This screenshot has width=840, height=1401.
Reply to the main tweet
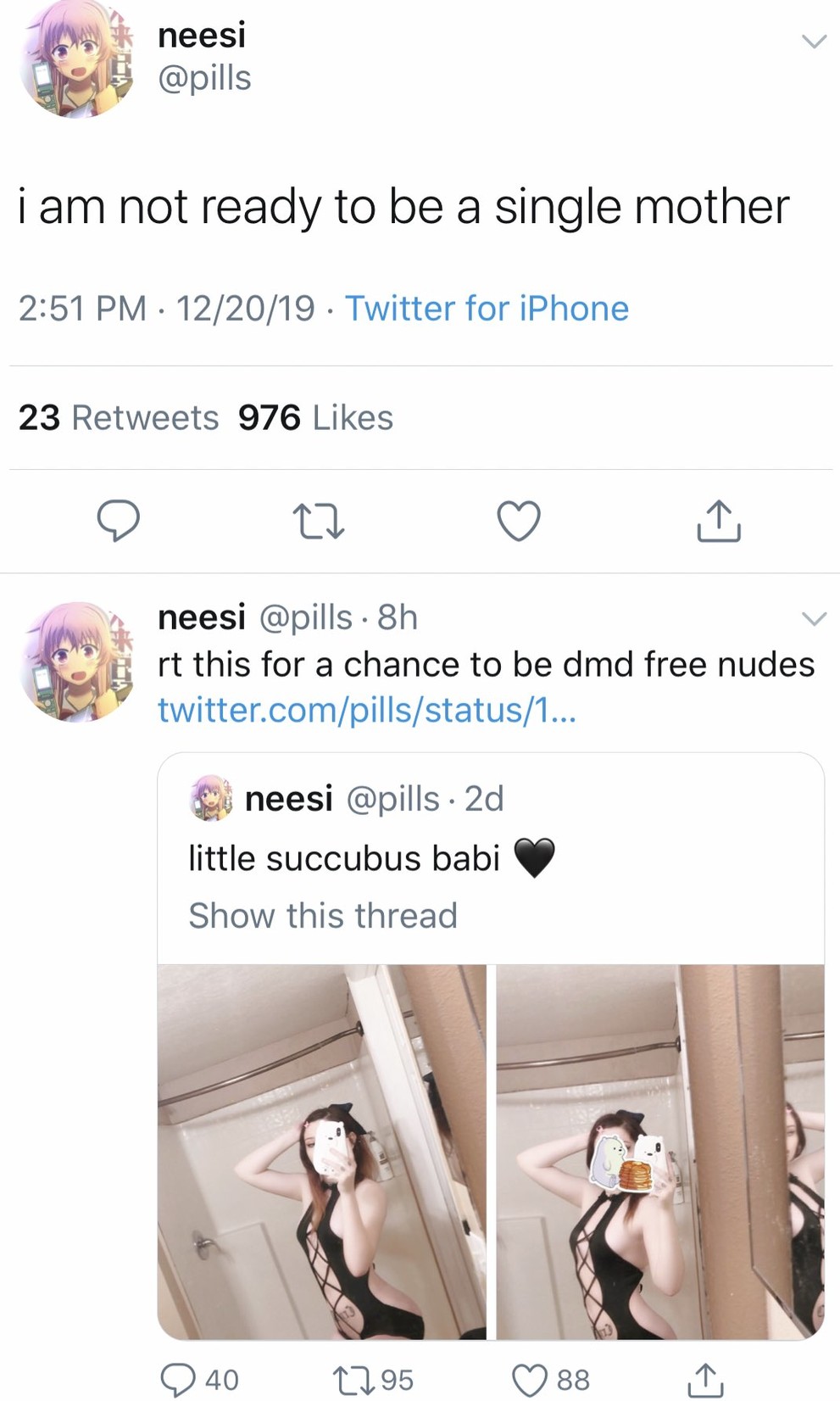[118, 521]
